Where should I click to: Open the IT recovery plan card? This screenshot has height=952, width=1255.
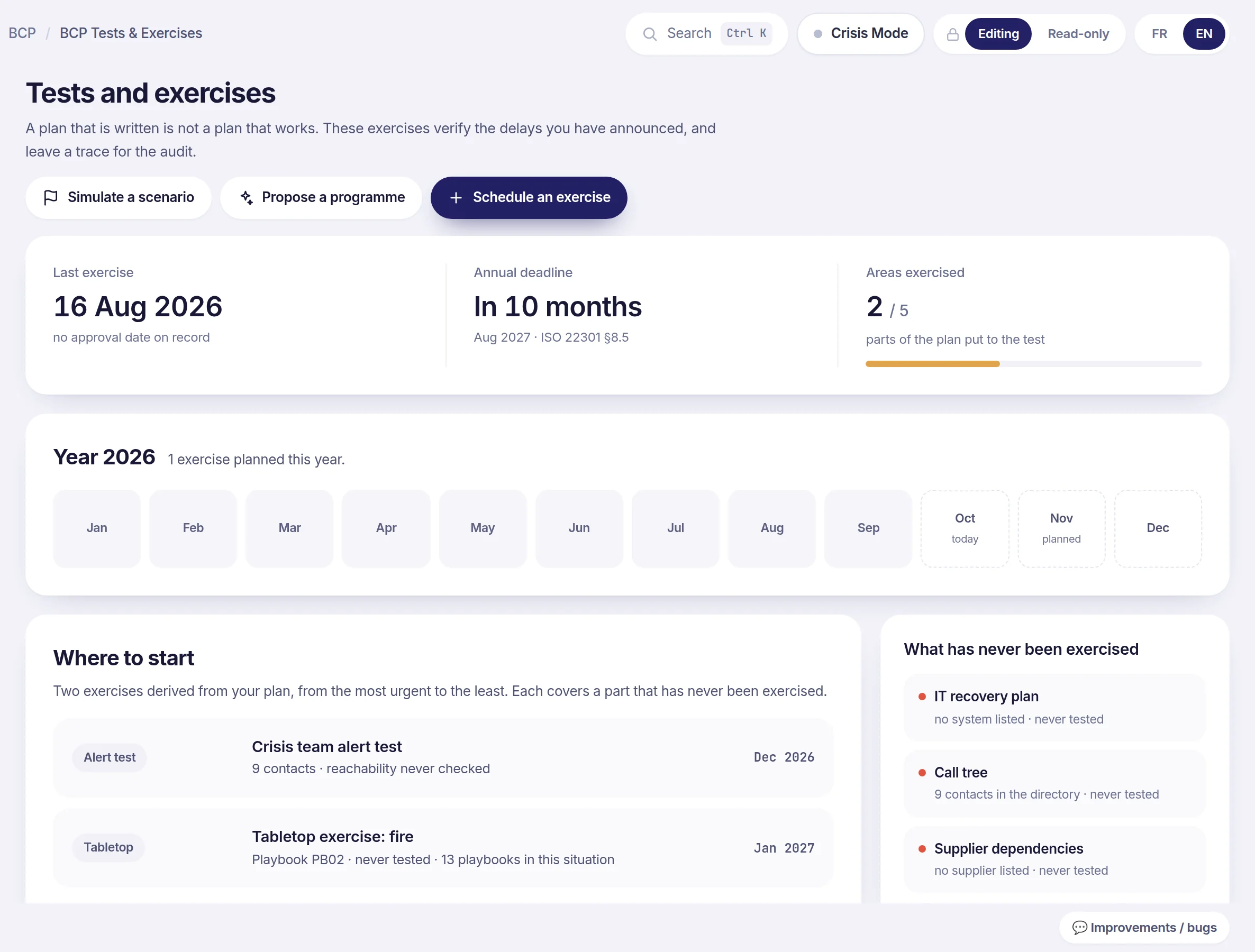pyautogui.click(x=1054, y=708)
